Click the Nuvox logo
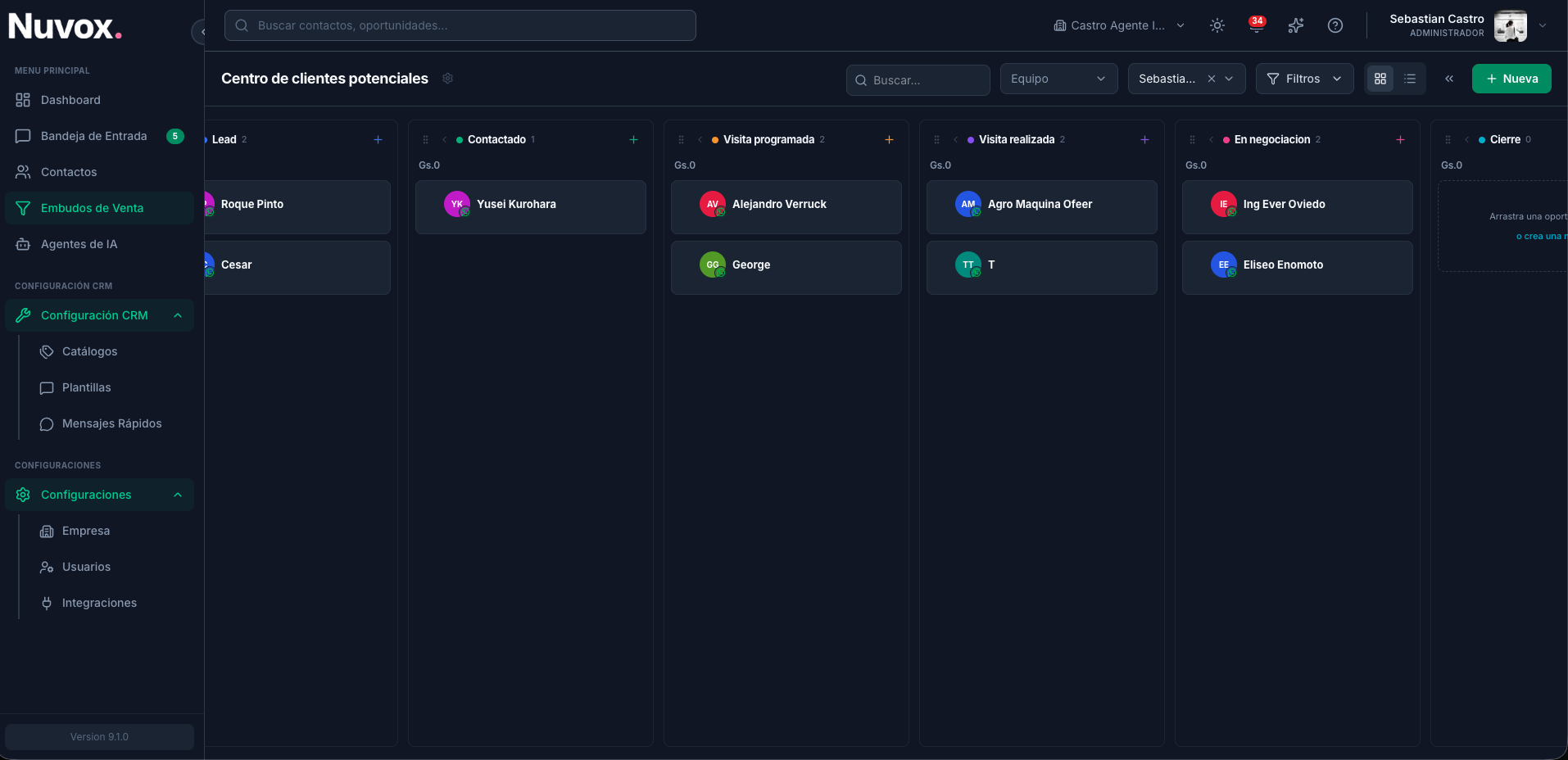The width and height of the screenshot is (1568, 760). point(65,27)
